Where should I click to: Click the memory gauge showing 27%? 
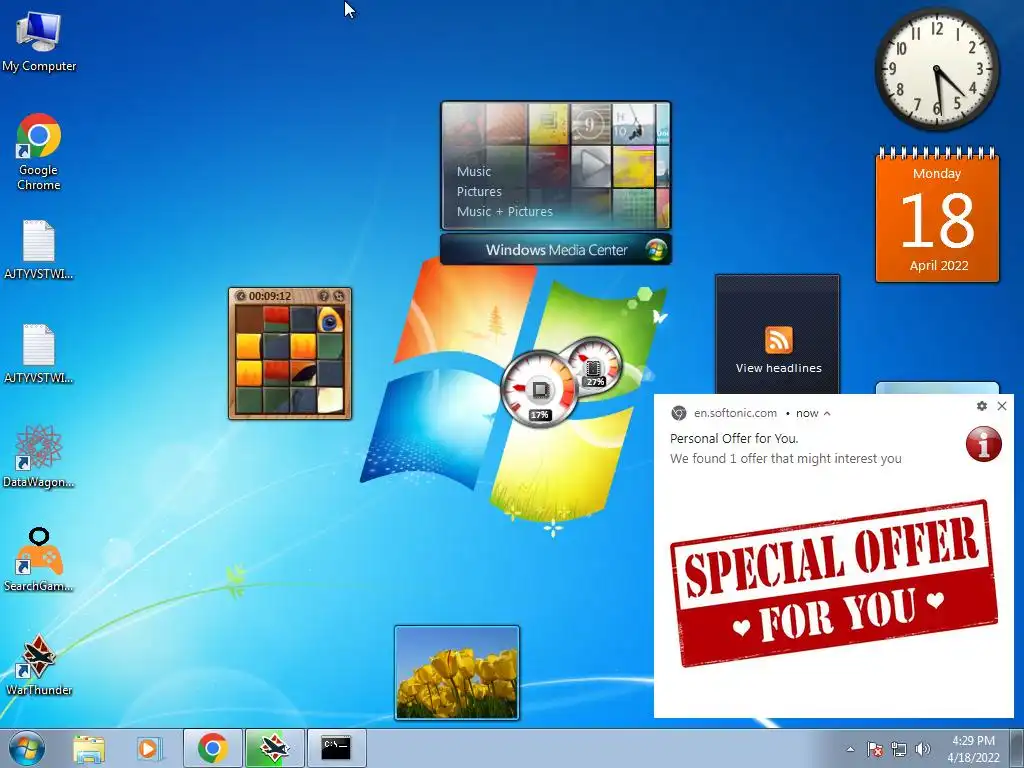593,364
